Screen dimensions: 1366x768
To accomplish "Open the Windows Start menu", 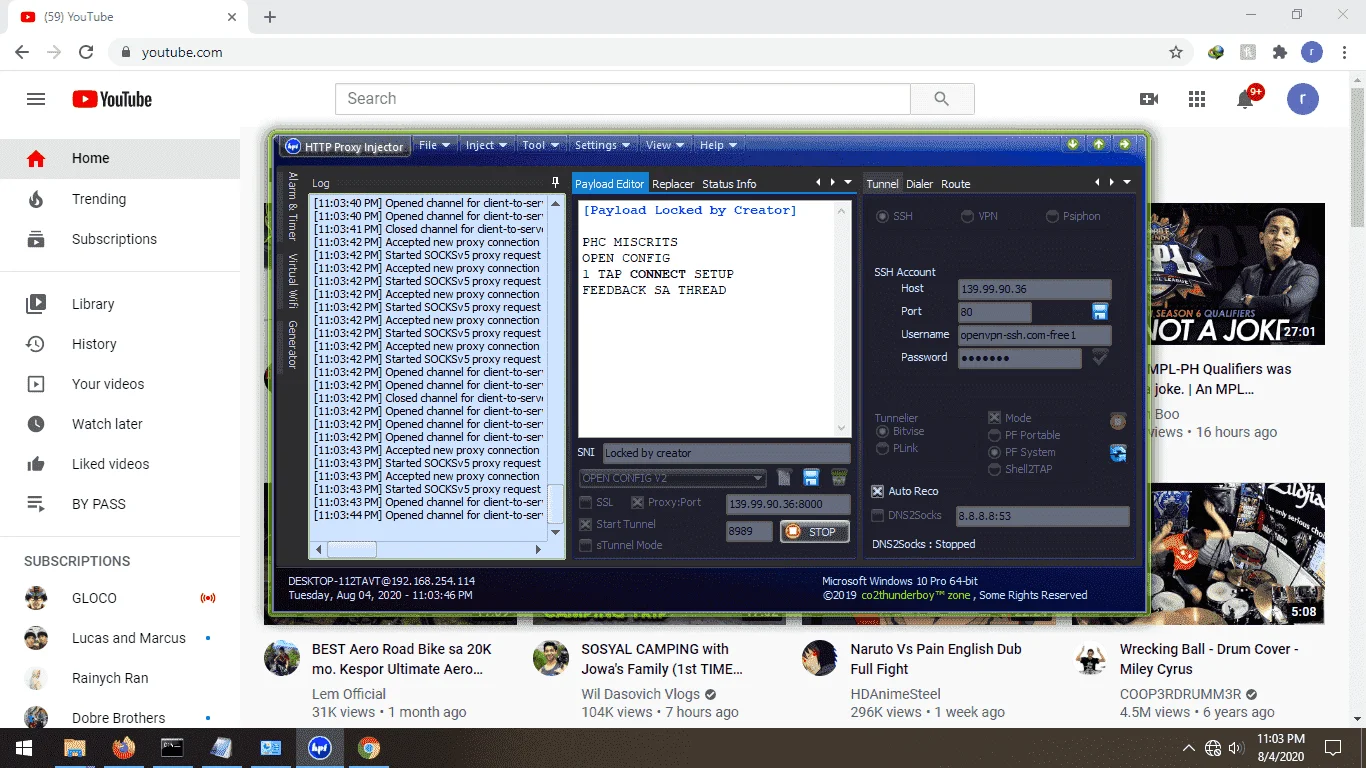I will pyautogui.click(x=24, y=748).
